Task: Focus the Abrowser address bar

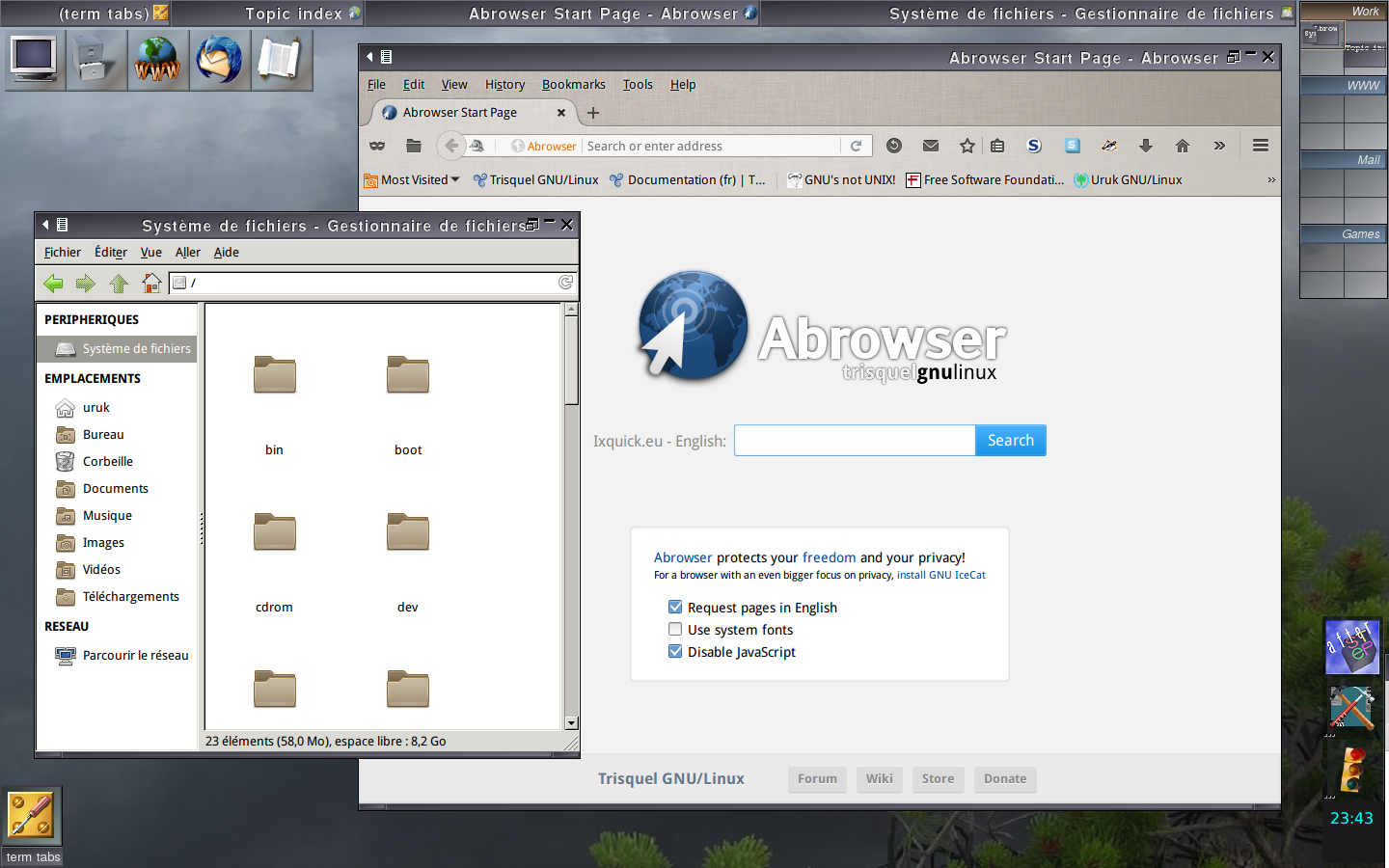Action: point(712,146)
